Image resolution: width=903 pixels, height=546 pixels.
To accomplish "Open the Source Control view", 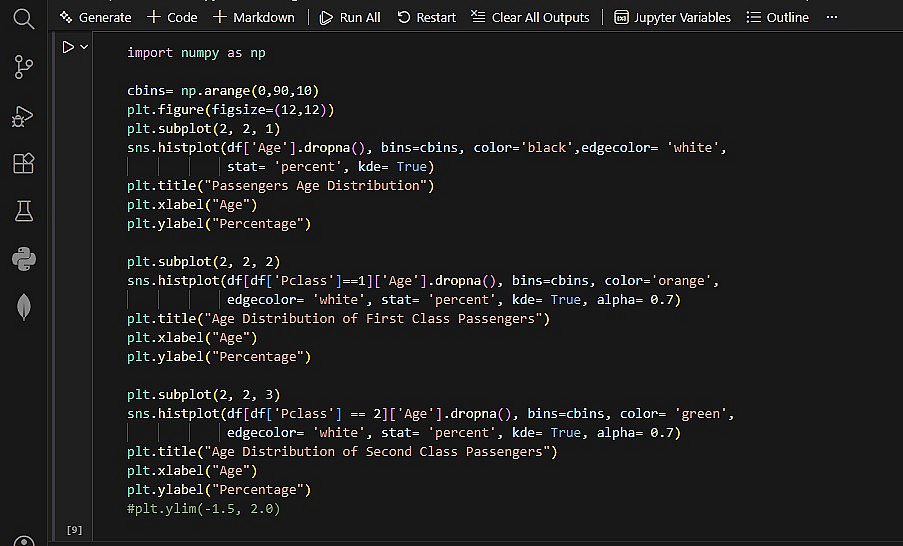I will [23, 67].
